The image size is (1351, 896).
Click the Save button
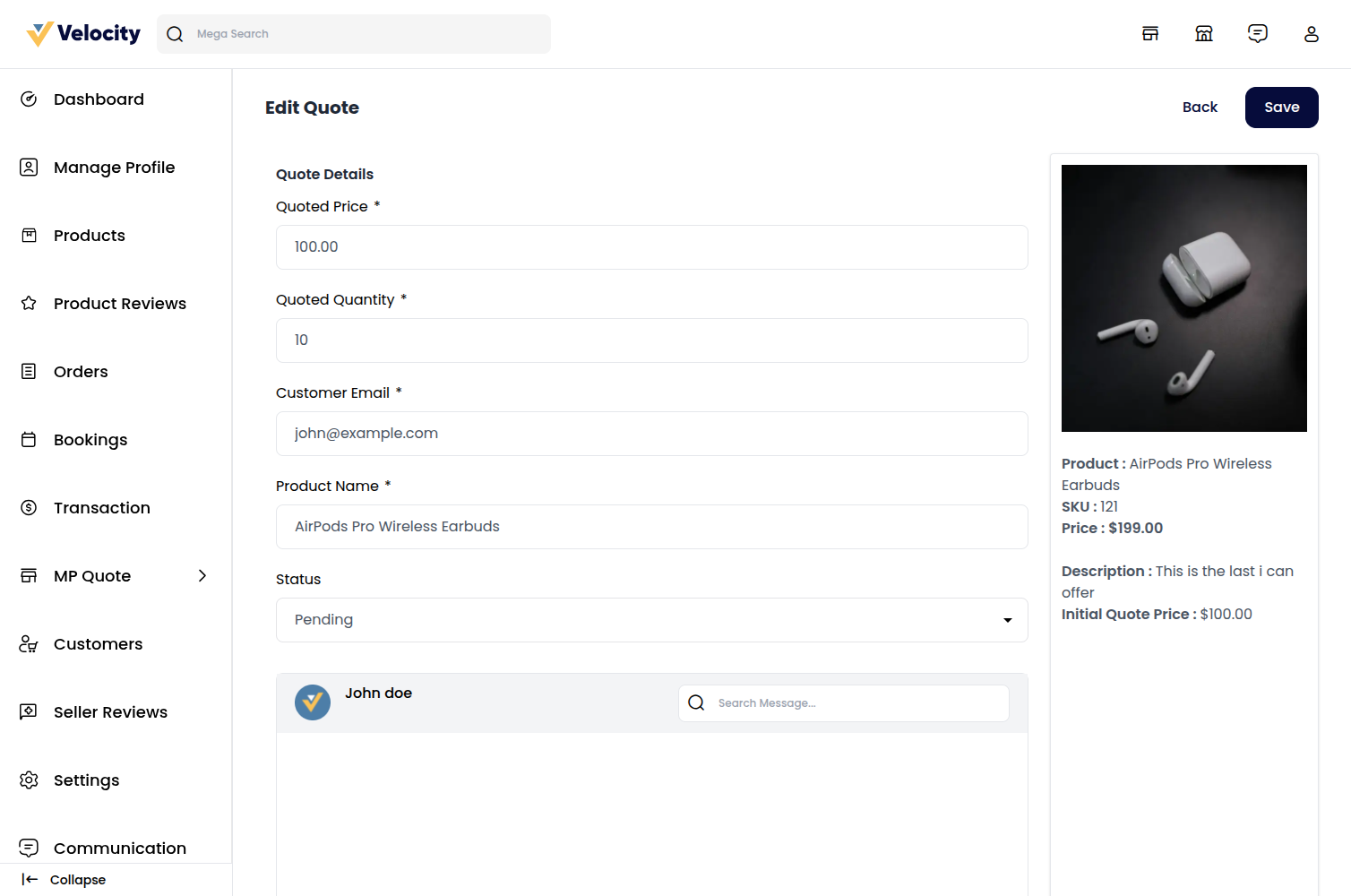[x=1282, y=108]
